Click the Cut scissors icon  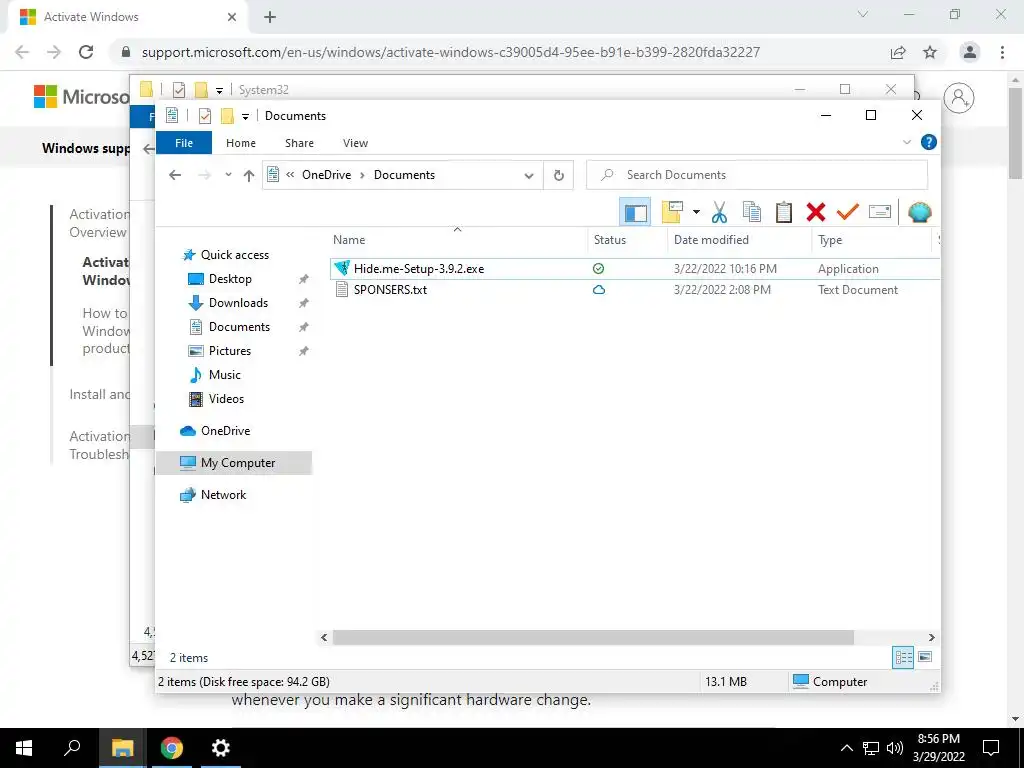719,212
